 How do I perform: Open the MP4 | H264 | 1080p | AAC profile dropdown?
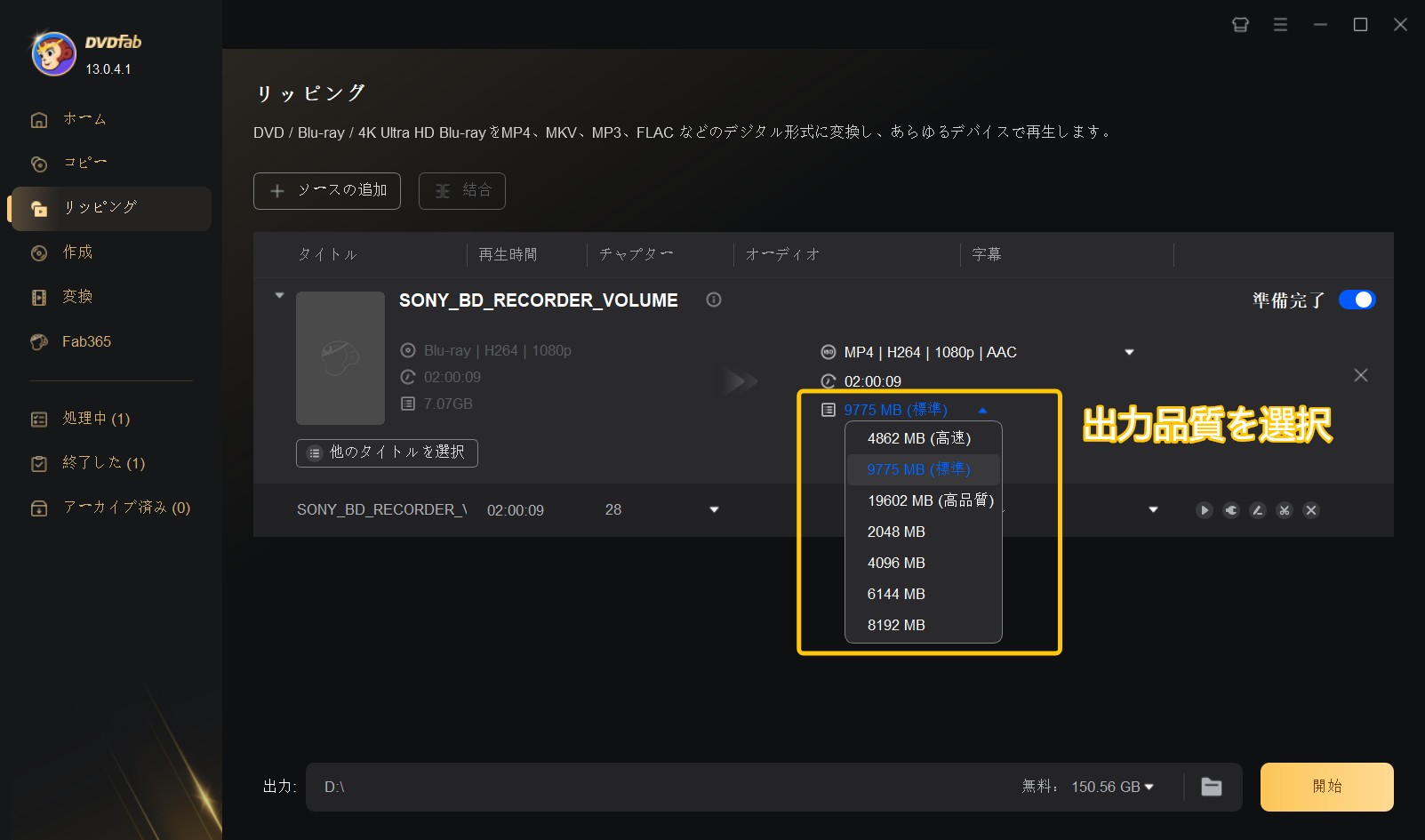[1129, 352]
